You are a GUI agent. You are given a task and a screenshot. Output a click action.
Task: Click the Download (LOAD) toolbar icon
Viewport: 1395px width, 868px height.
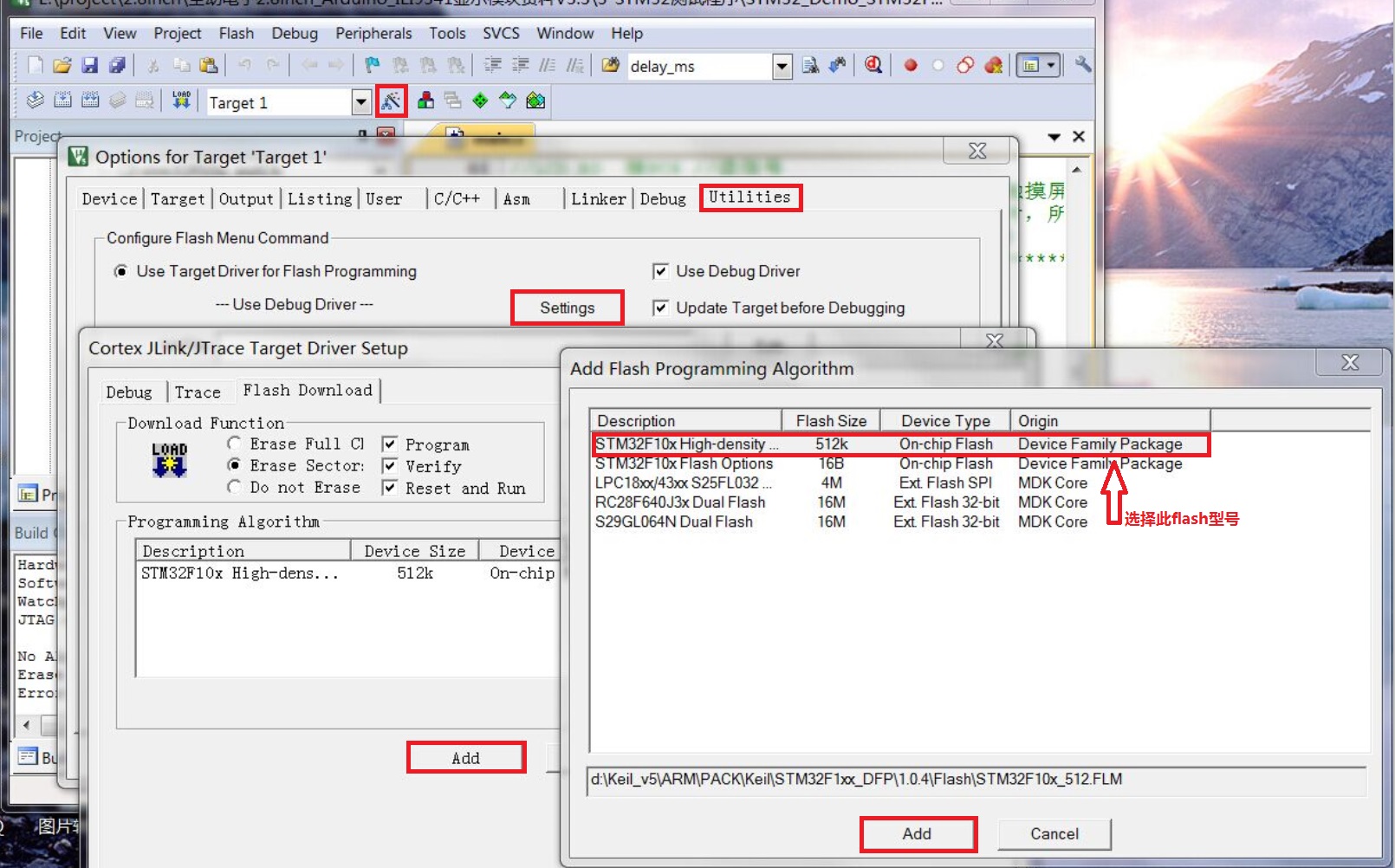(x=180, y=101)
